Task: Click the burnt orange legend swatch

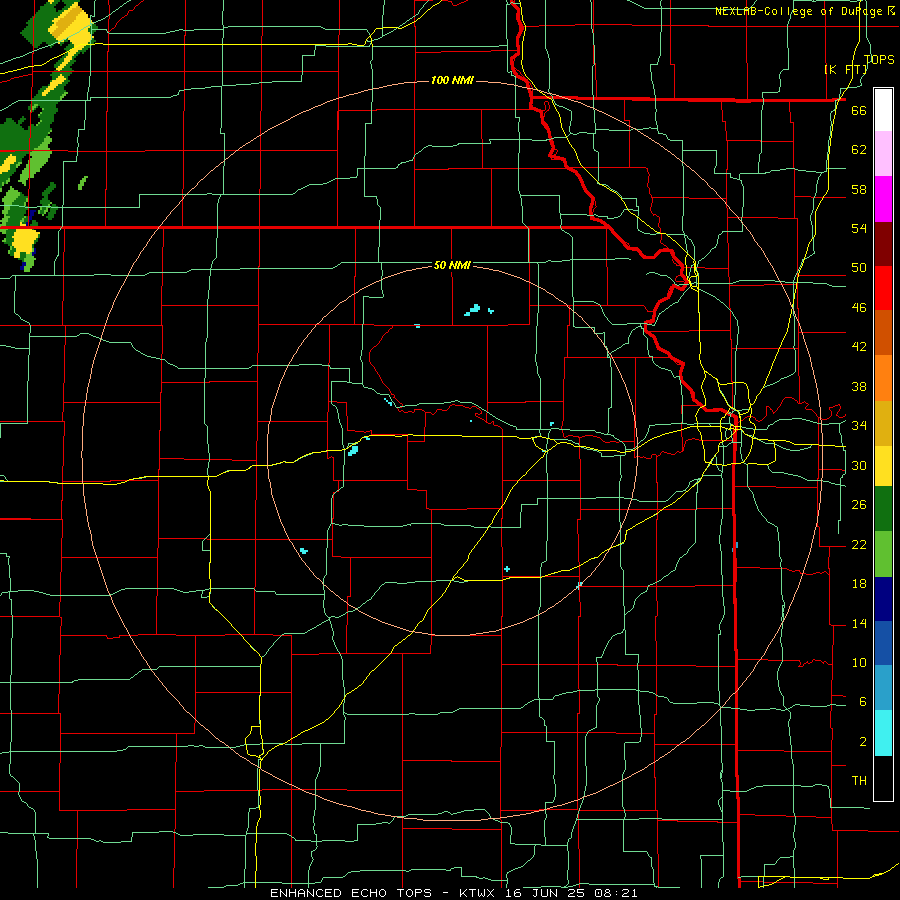Action: 883,332
